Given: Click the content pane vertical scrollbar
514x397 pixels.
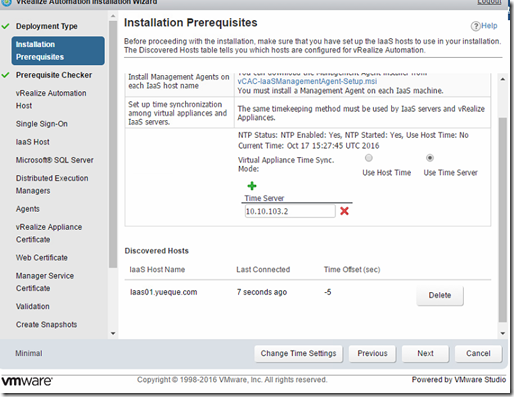Looking at the screenshot, I should [x=503, y=220].
